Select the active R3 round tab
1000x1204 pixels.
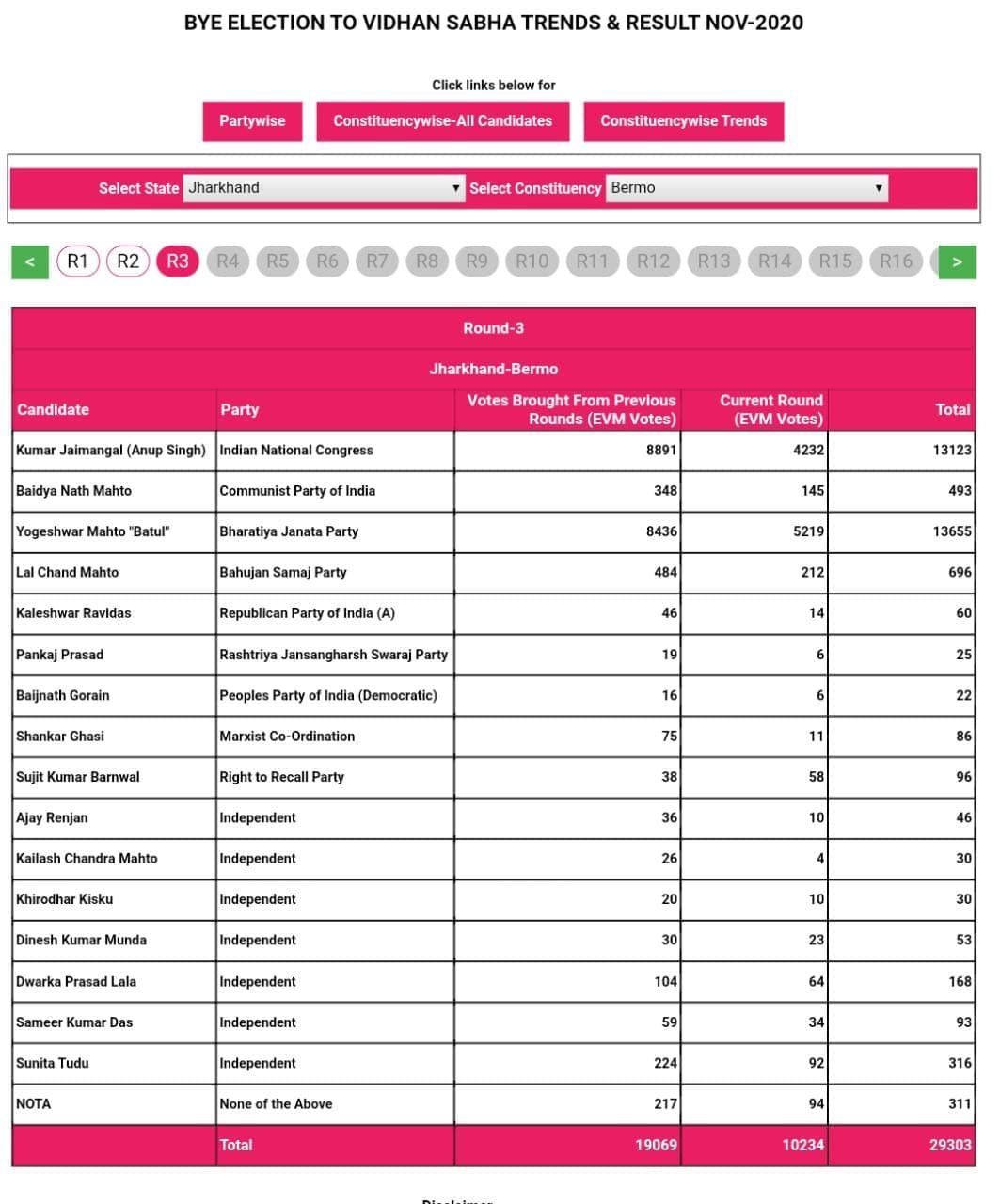pos(178,261)
